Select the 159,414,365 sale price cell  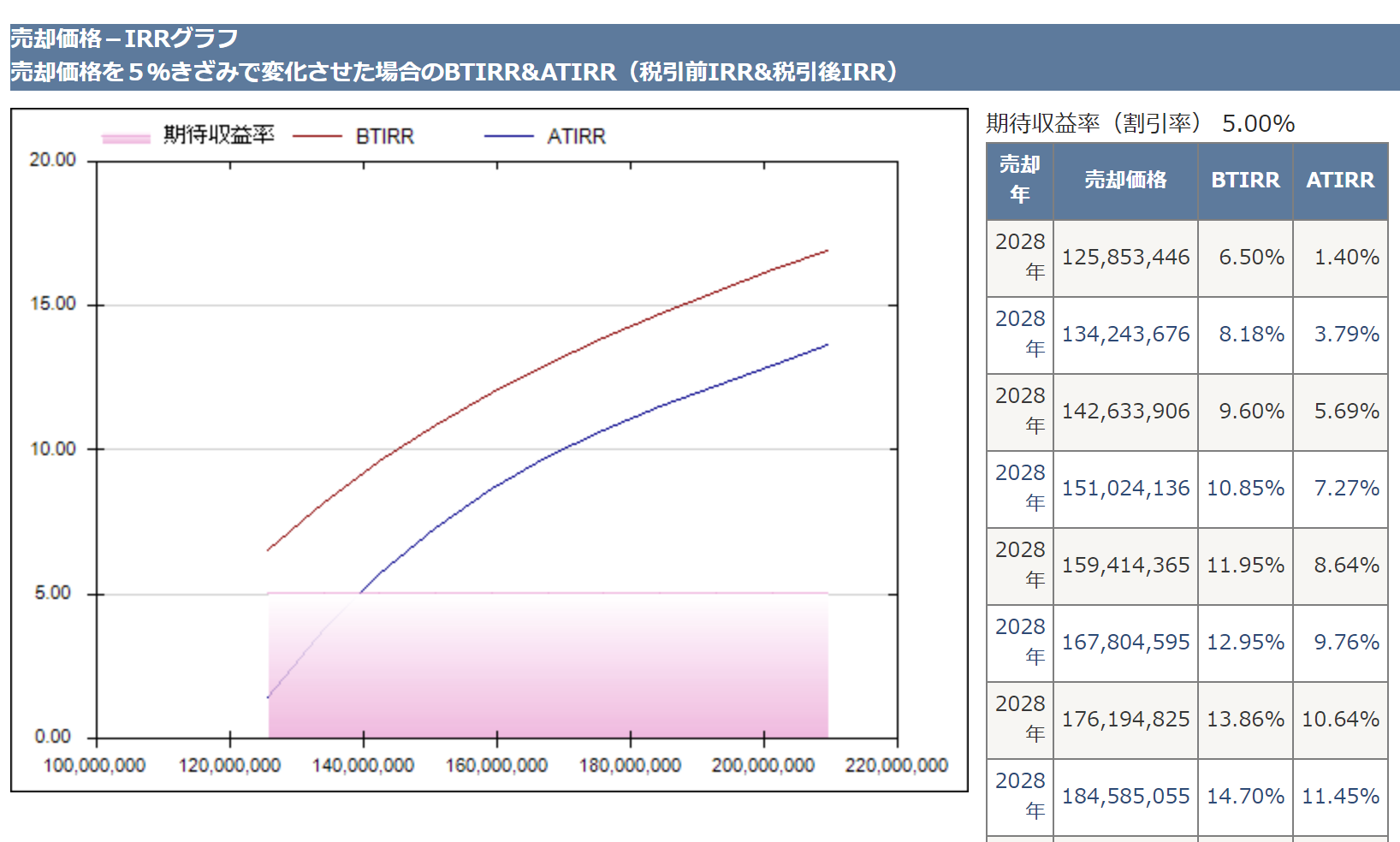point(1125,566)
